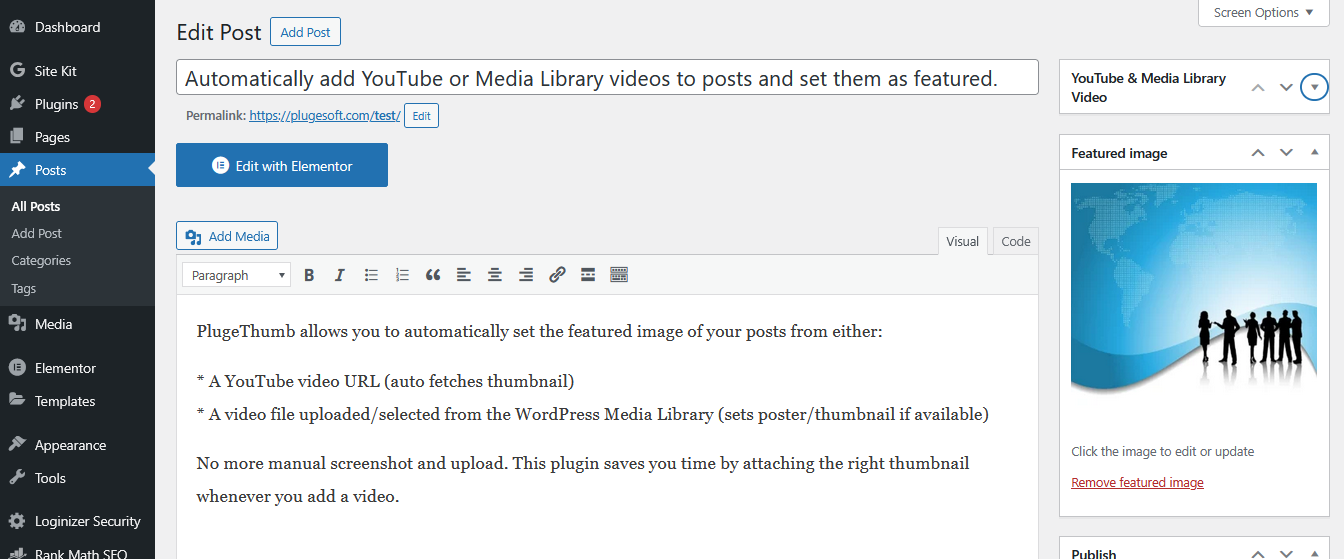The width and height of the screenshot is (1344, 559).
Task: Open the plugesoft.com/test permalink
Action: tap(325, 116)
